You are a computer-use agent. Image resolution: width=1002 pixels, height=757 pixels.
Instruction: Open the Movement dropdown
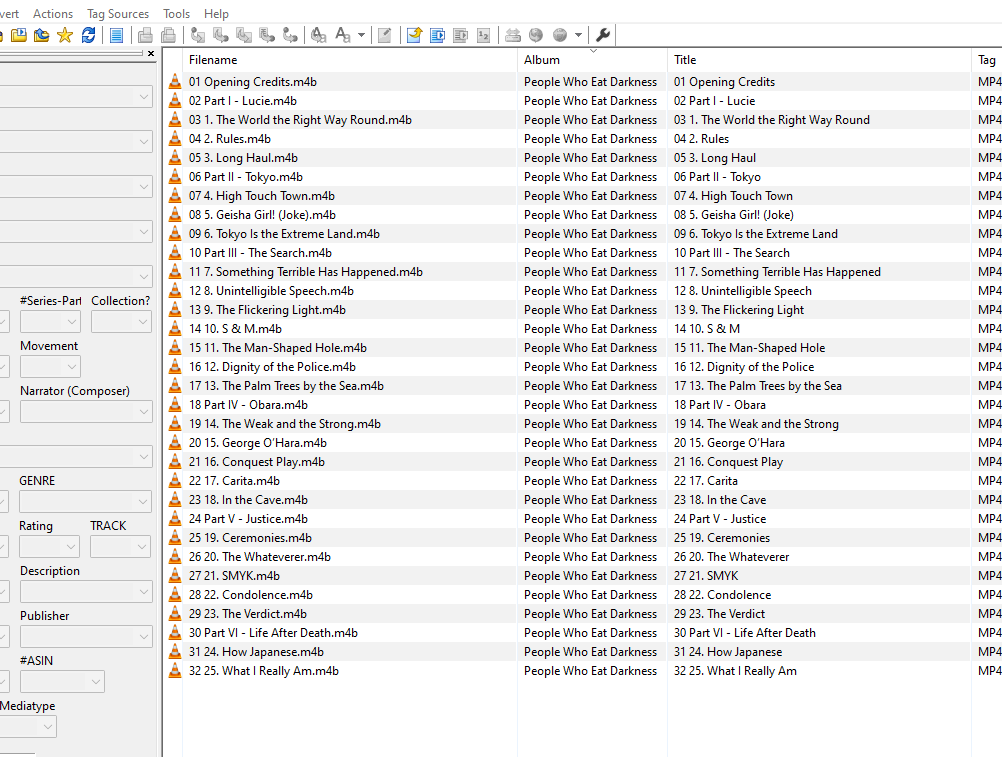point(70,368)
